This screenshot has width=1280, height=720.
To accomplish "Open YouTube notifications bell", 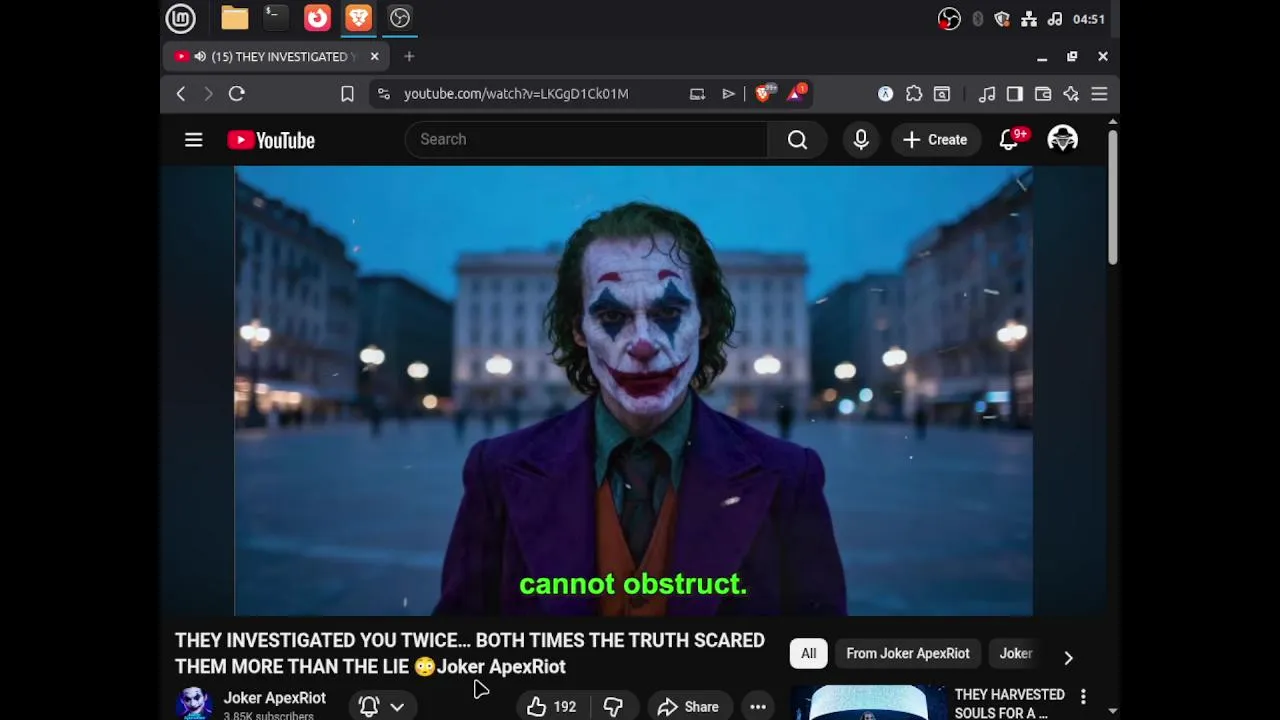I will point(1010,140).
